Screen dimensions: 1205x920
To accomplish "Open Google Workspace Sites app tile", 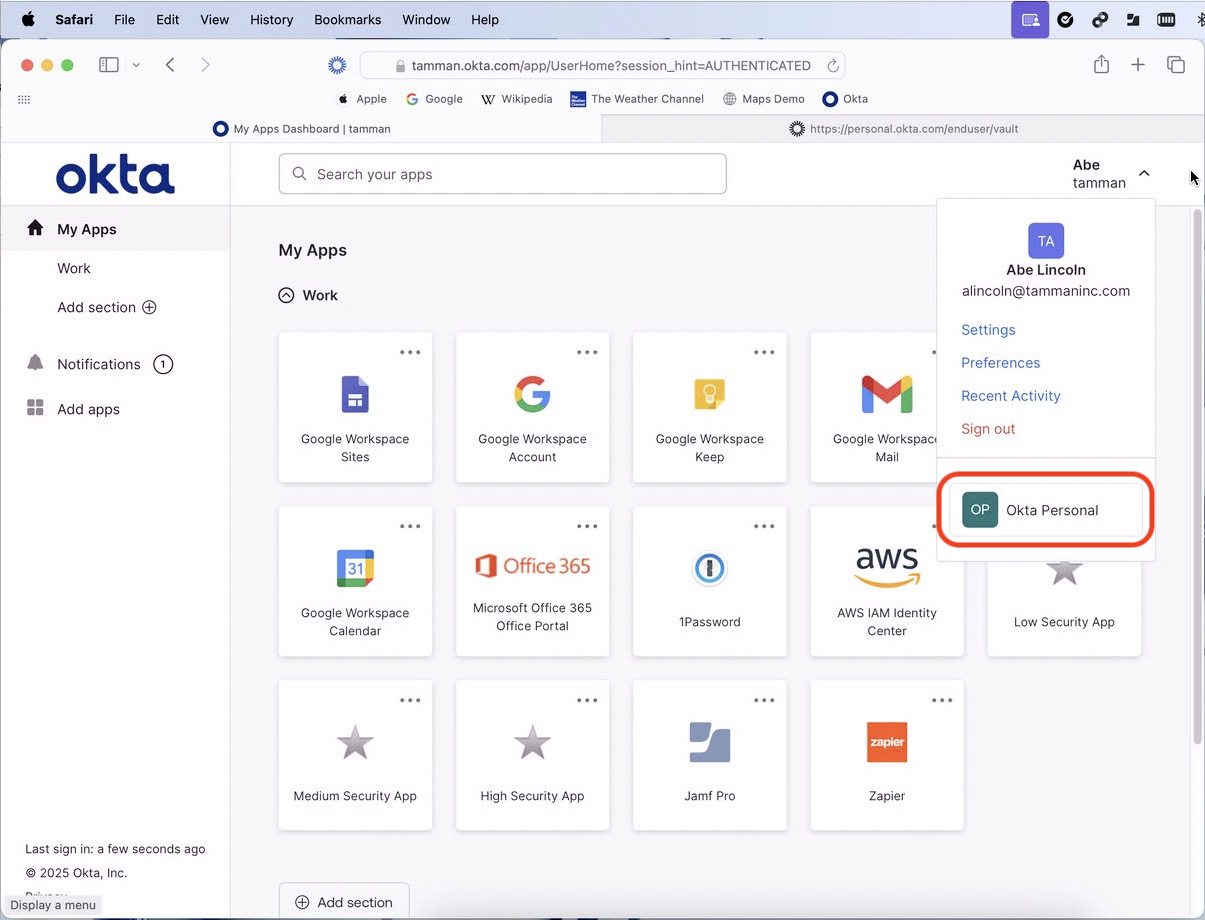I will (x=355, y=407).
